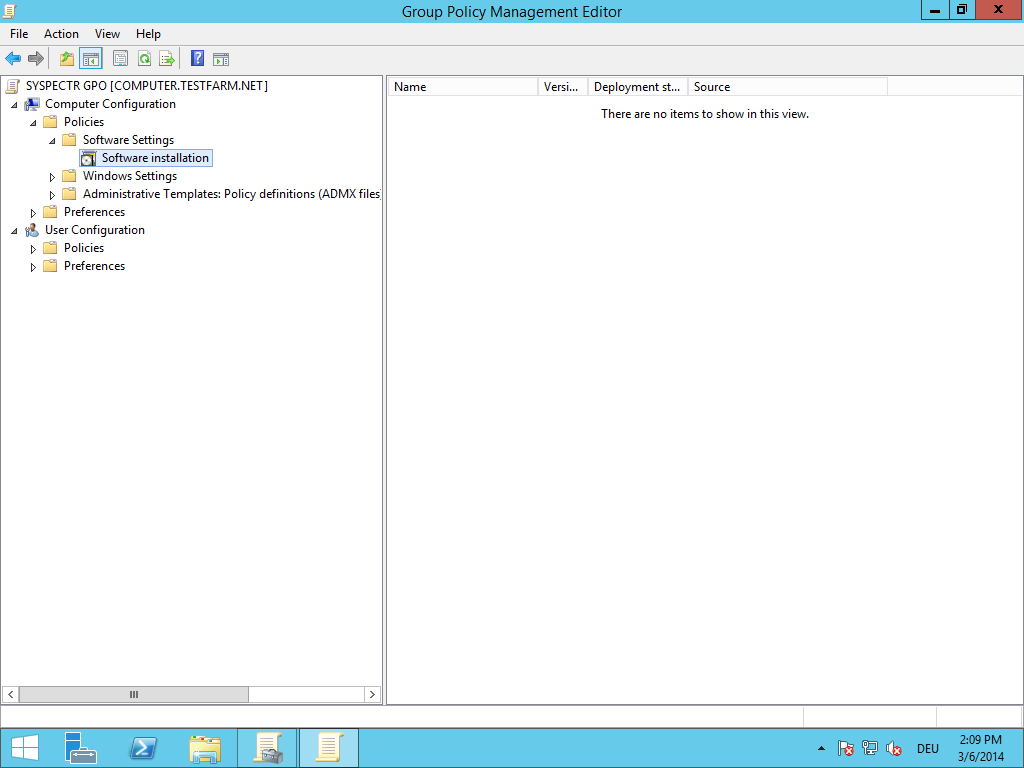Screen dimensions: 1024x768
Task: Open File Explorer from the taskbar
Action: point(205,748)
